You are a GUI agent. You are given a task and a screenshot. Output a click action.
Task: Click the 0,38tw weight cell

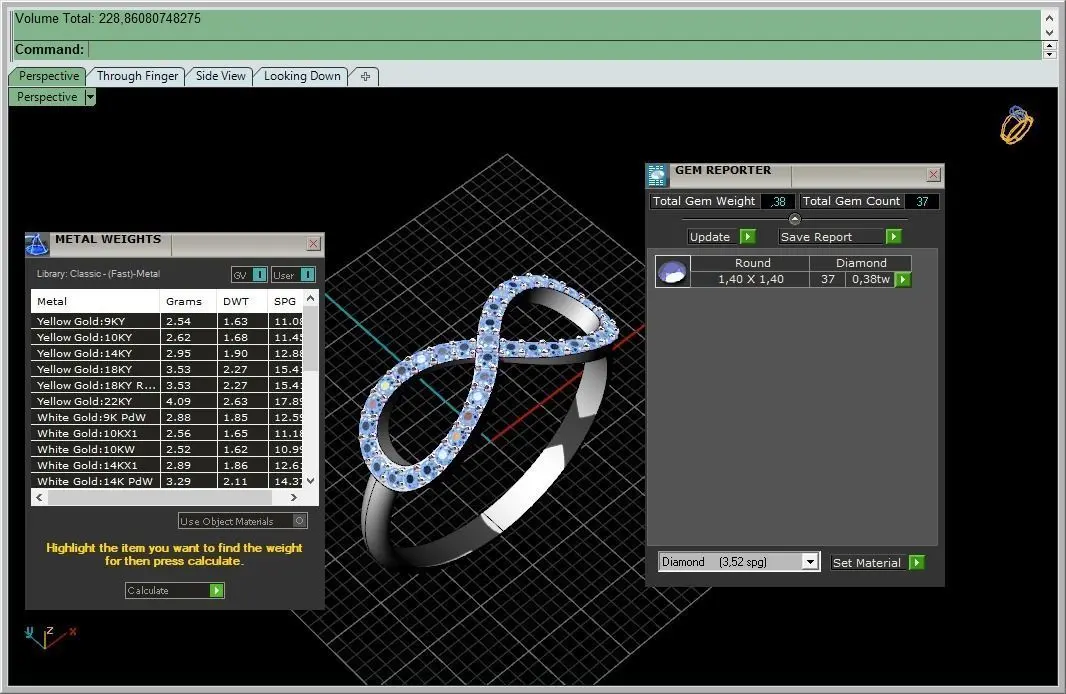tap(870, 279)
